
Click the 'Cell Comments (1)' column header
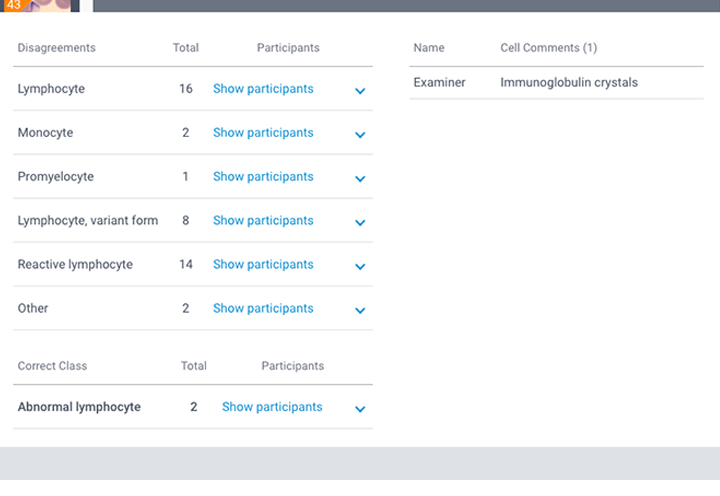[x=549, y=48]
